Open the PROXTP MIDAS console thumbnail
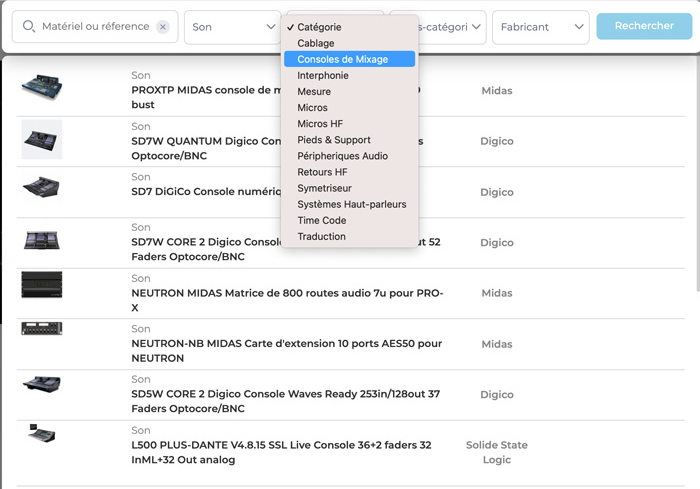Screen dimensions: 700x489 (x=42, y=87)
